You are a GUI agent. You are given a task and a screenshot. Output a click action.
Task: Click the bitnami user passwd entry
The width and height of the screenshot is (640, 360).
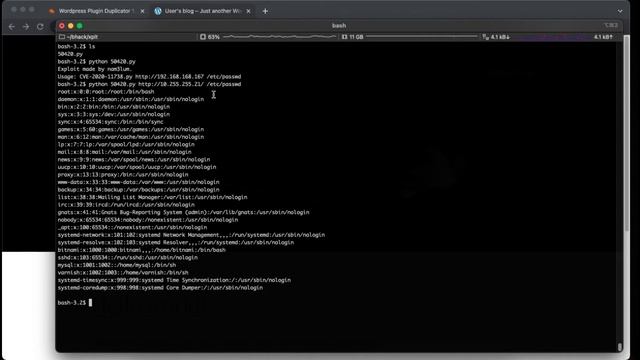(x=142, y=250)
